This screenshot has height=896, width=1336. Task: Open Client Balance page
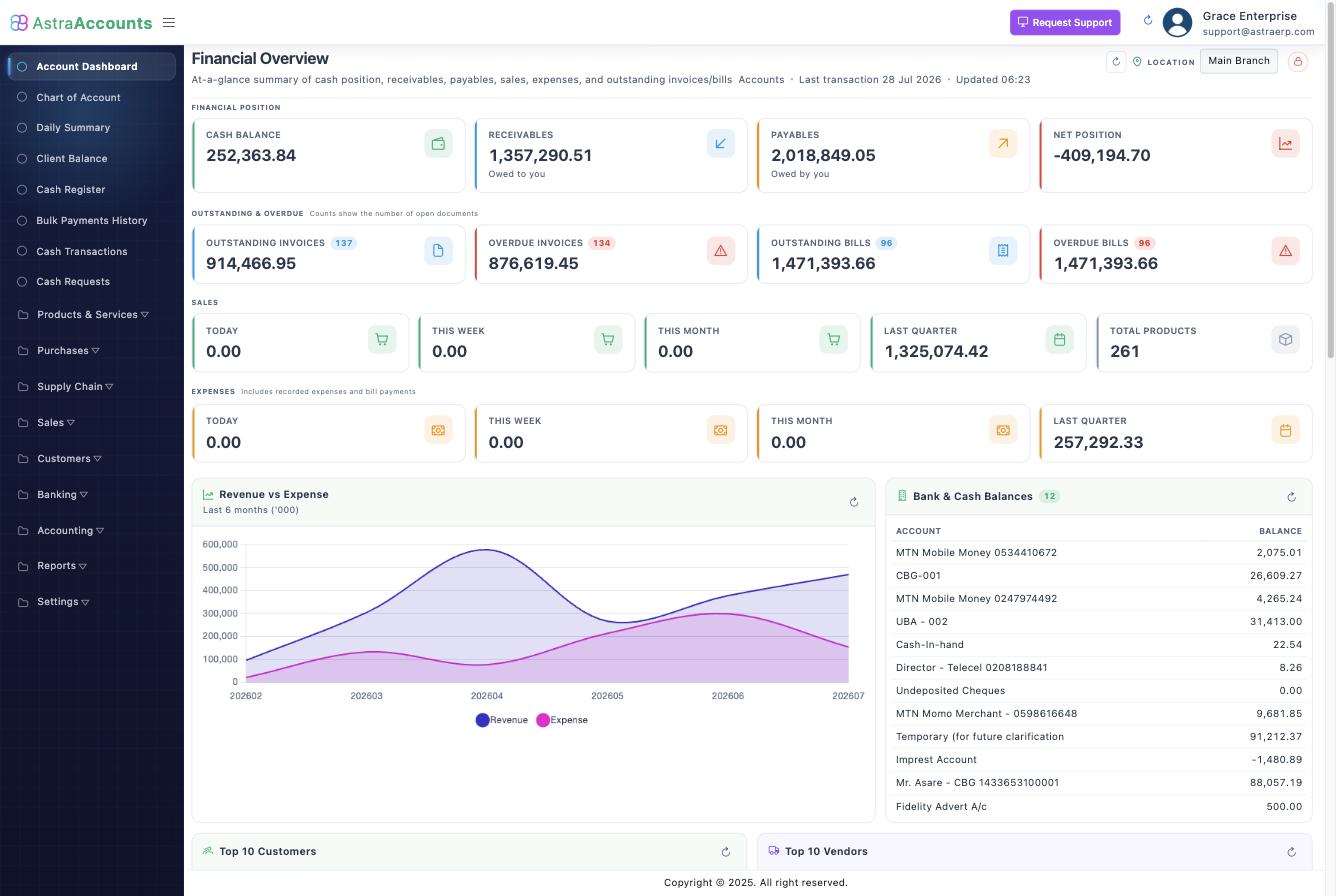(x=91, y=158)
